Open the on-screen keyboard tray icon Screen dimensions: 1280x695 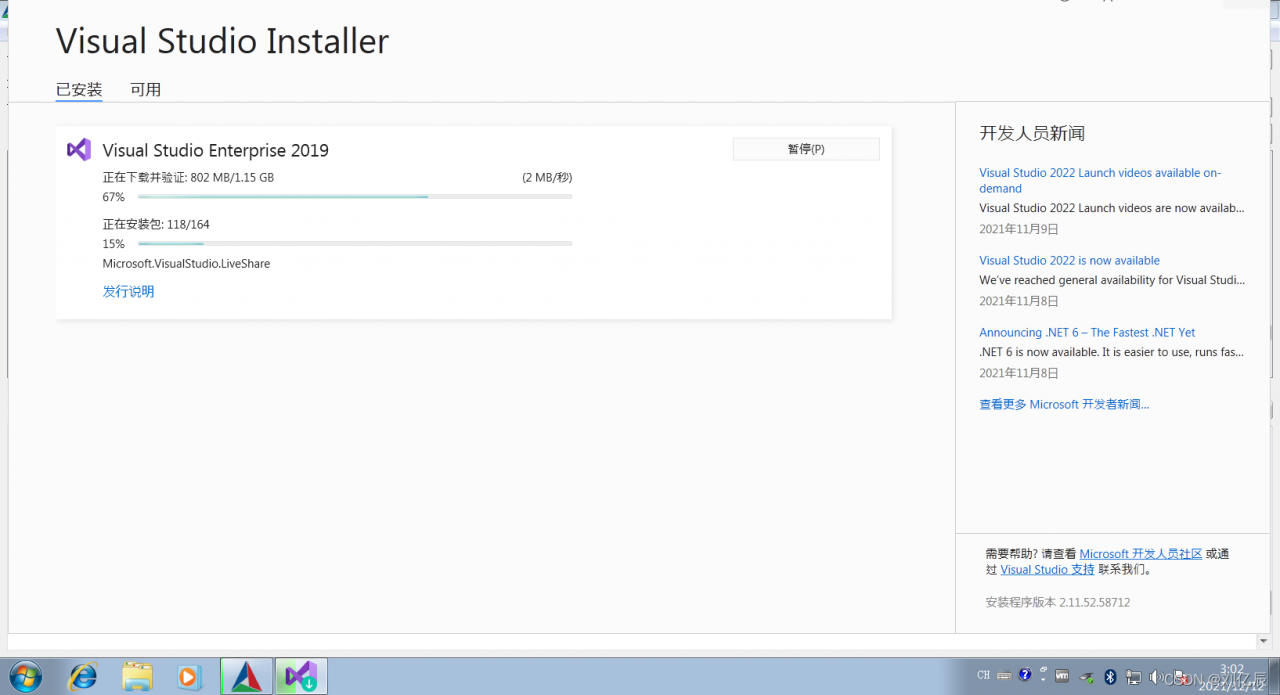pos(1004,675)
